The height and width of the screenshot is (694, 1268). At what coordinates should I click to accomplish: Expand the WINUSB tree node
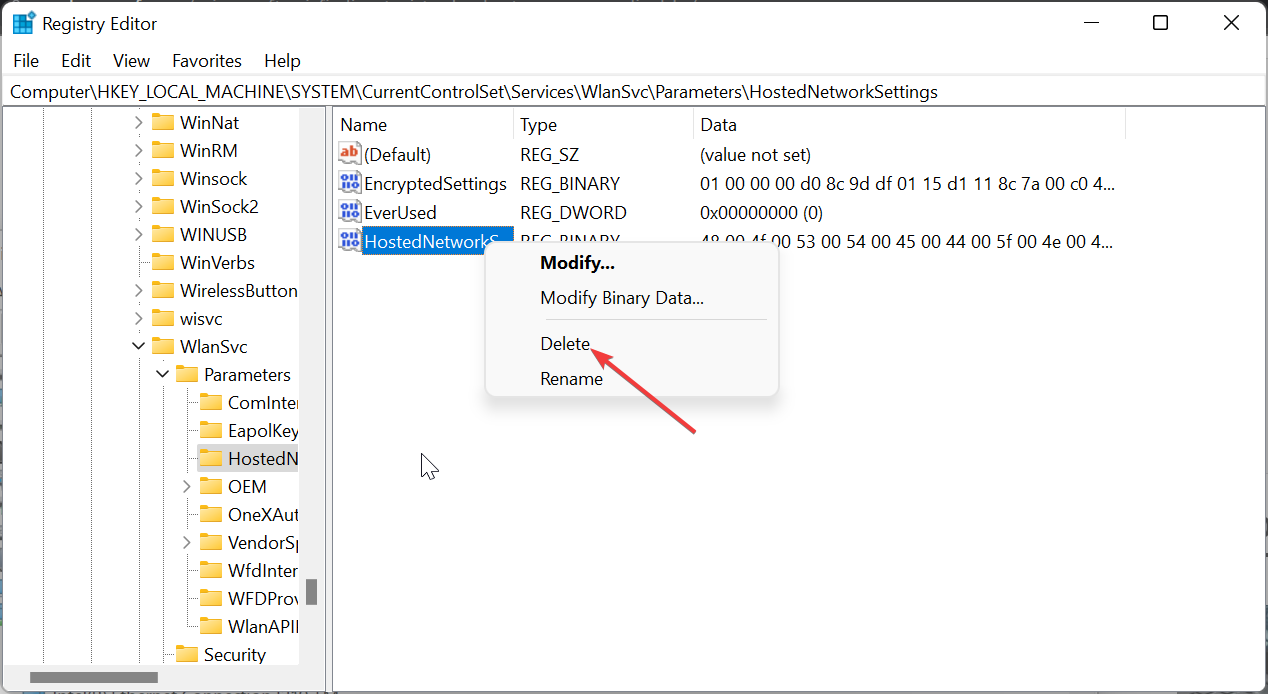coord(139,234)
